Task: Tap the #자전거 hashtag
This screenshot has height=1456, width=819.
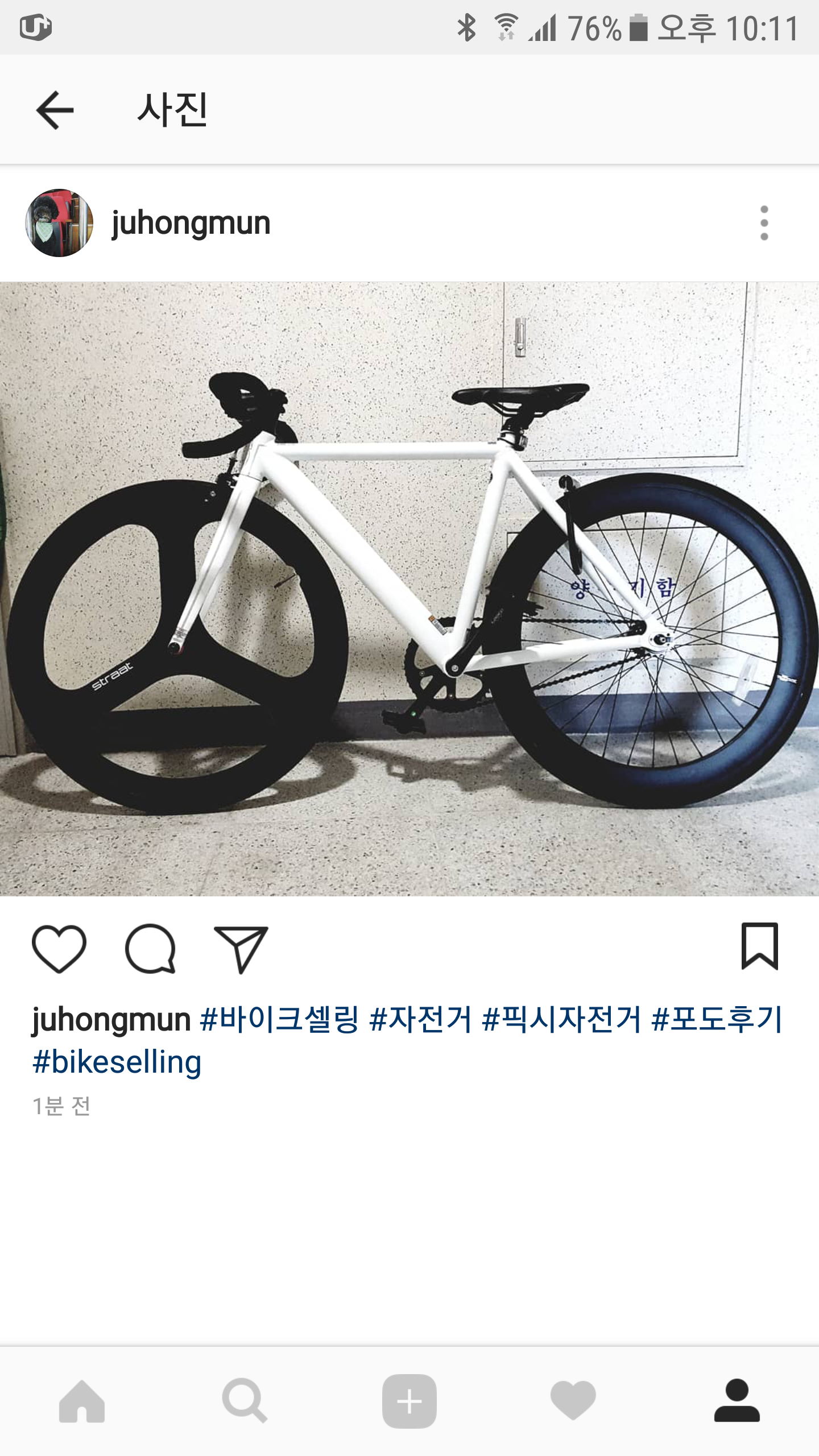Action: pyautogui.click(x=420, y=1019)
